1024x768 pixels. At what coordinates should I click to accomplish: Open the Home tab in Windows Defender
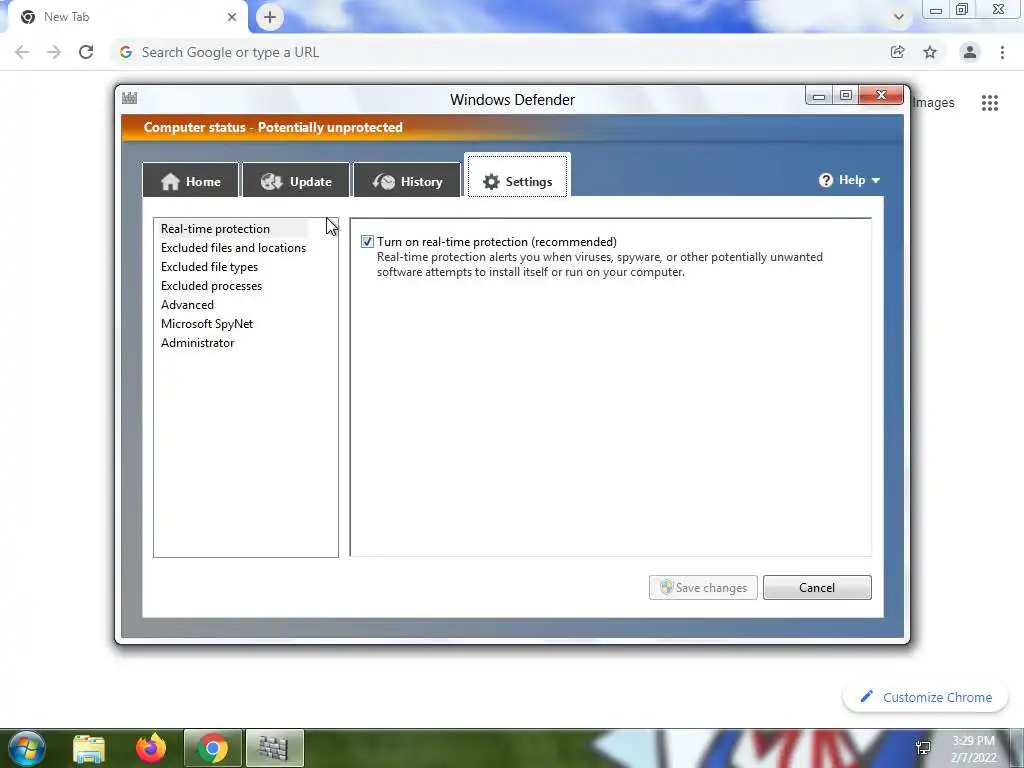point(191,180)
